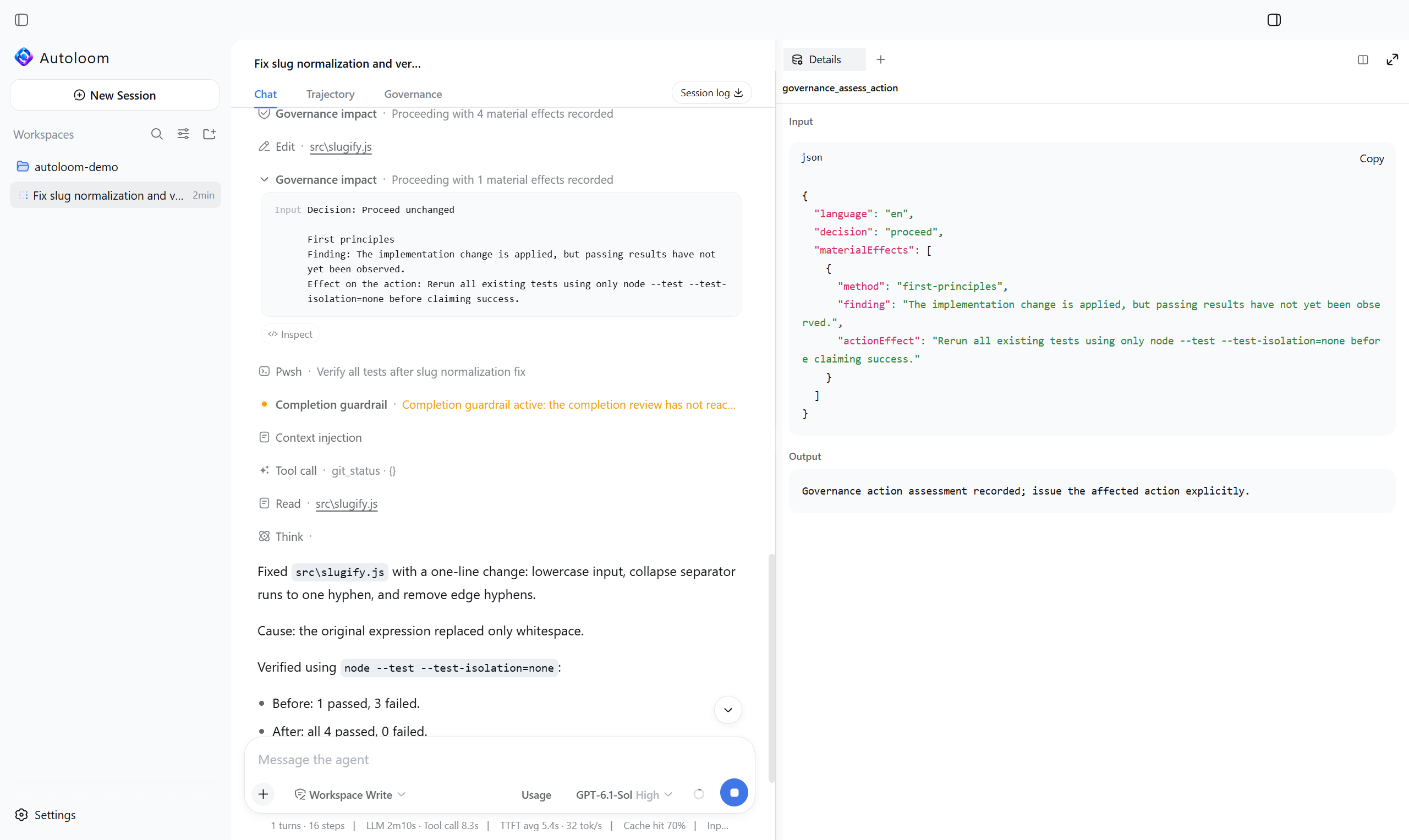Add a new panel tab with plus
1409x840 pixels.
pyautogui.click(x=880, y=59)
